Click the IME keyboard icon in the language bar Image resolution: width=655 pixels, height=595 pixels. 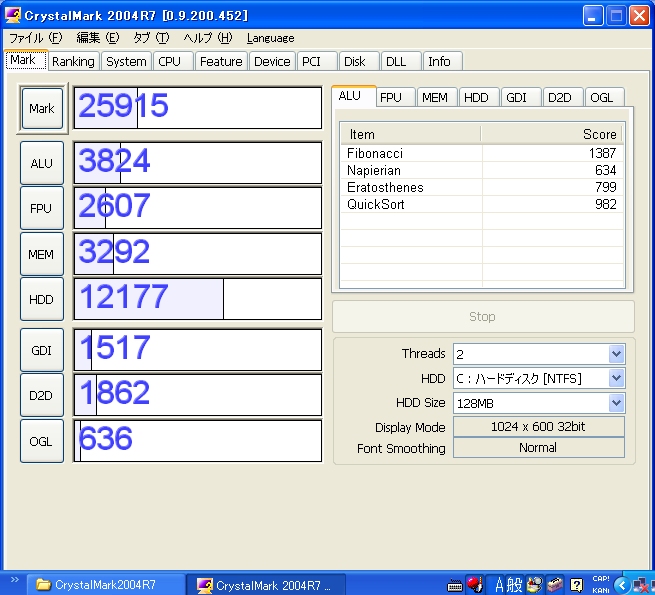455,585
